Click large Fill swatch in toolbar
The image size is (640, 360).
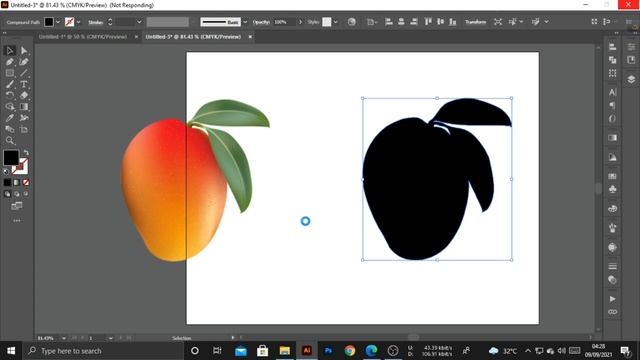11,158
